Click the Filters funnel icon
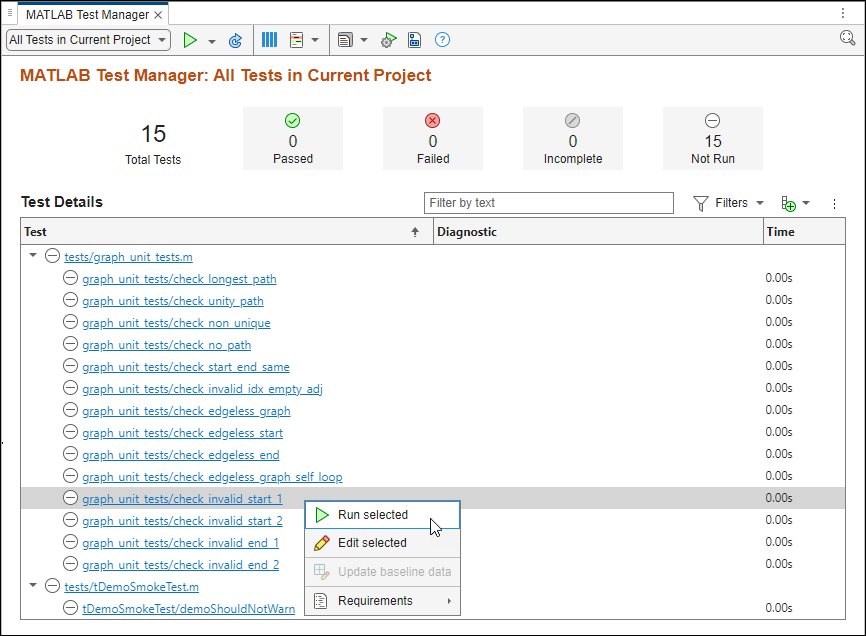 [x=700, y=203]
